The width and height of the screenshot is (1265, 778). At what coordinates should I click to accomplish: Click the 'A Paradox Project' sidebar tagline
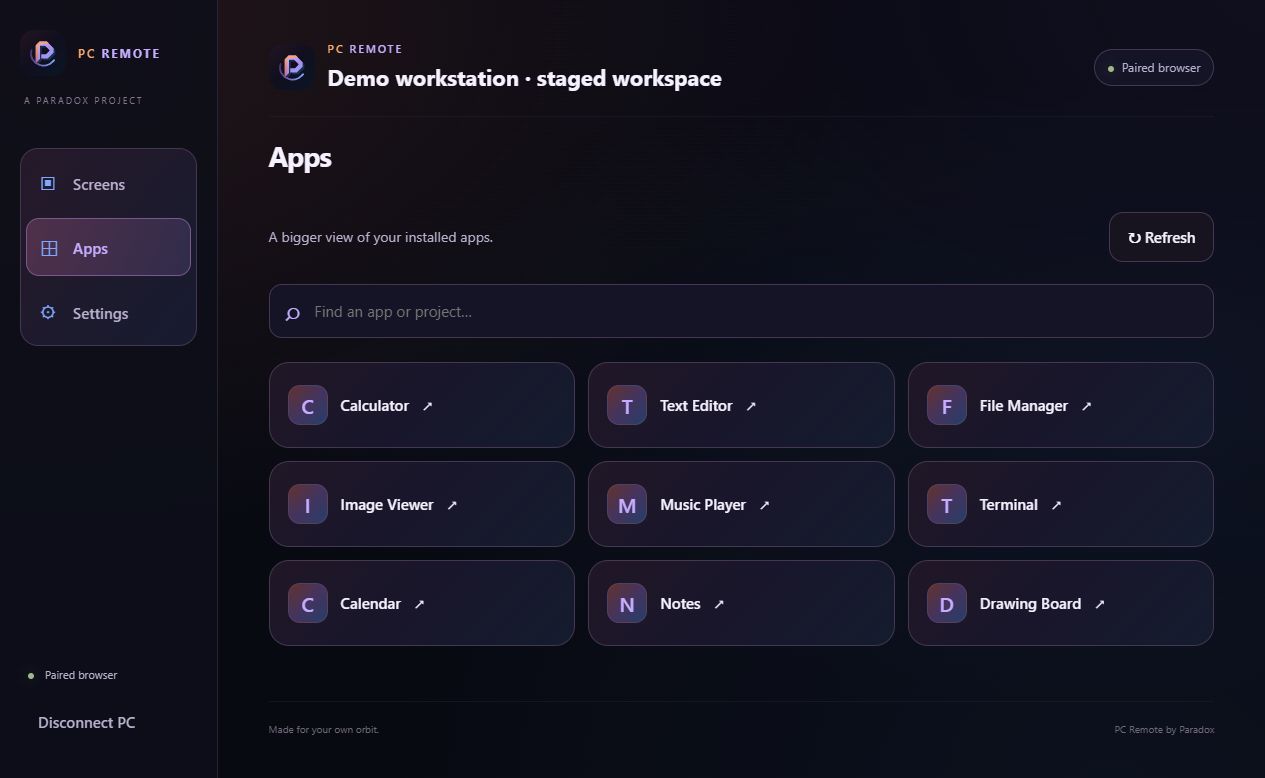click(x=83, y=100)
